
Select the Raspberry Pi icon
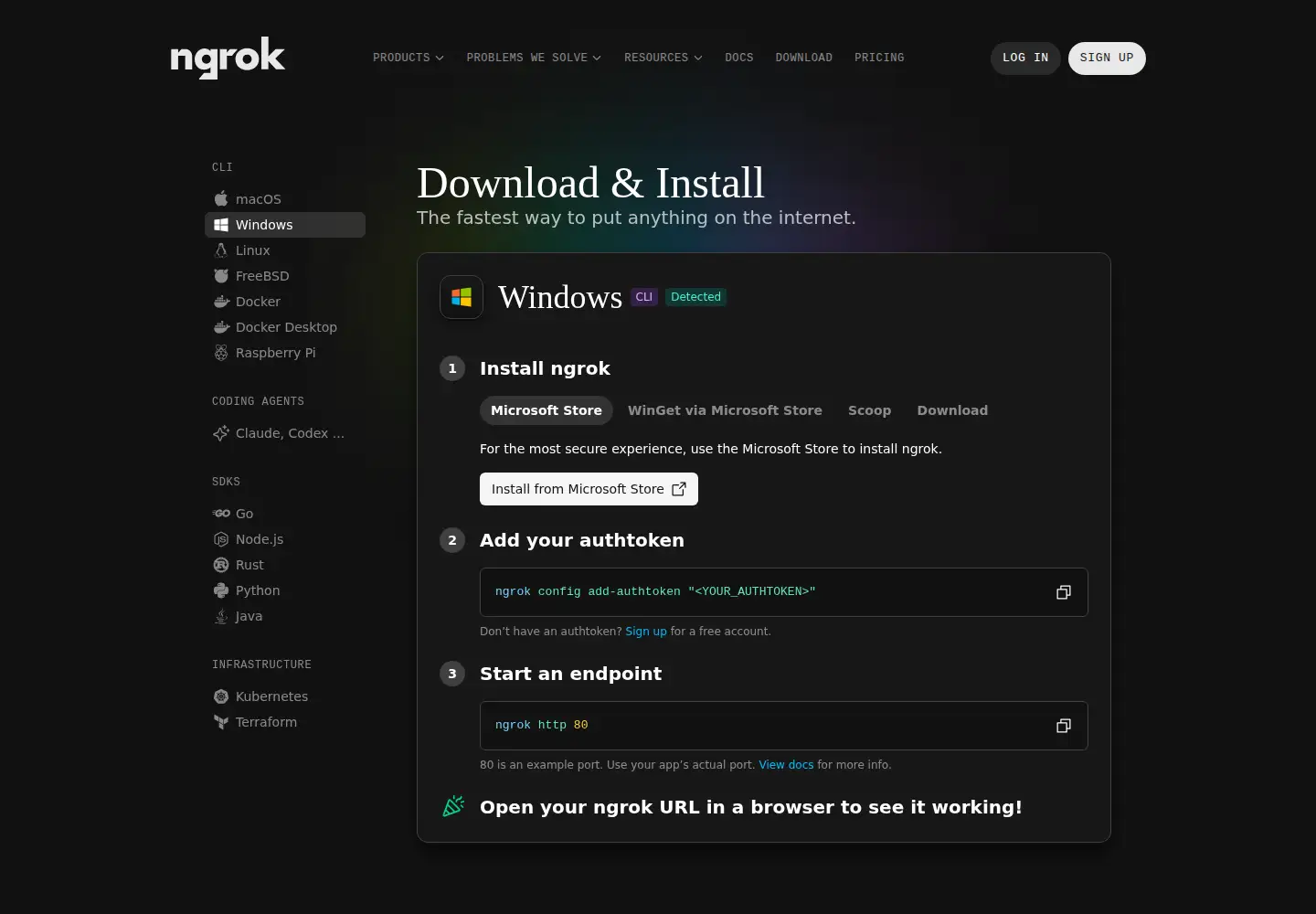point(221,352)
